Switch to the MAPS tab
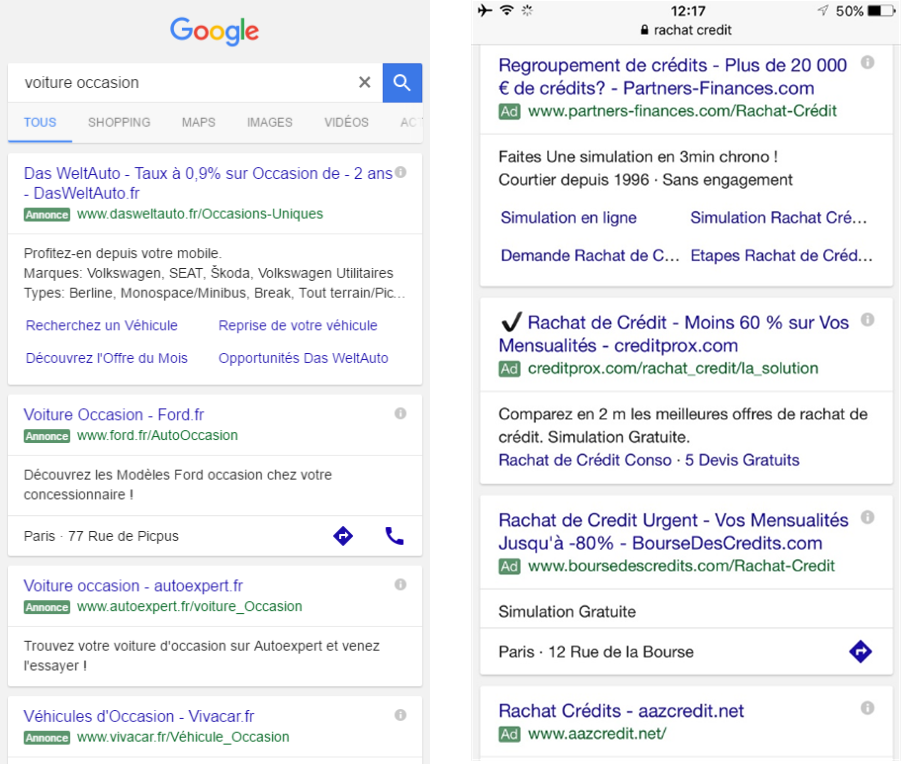905x764 pixels. 199,122
